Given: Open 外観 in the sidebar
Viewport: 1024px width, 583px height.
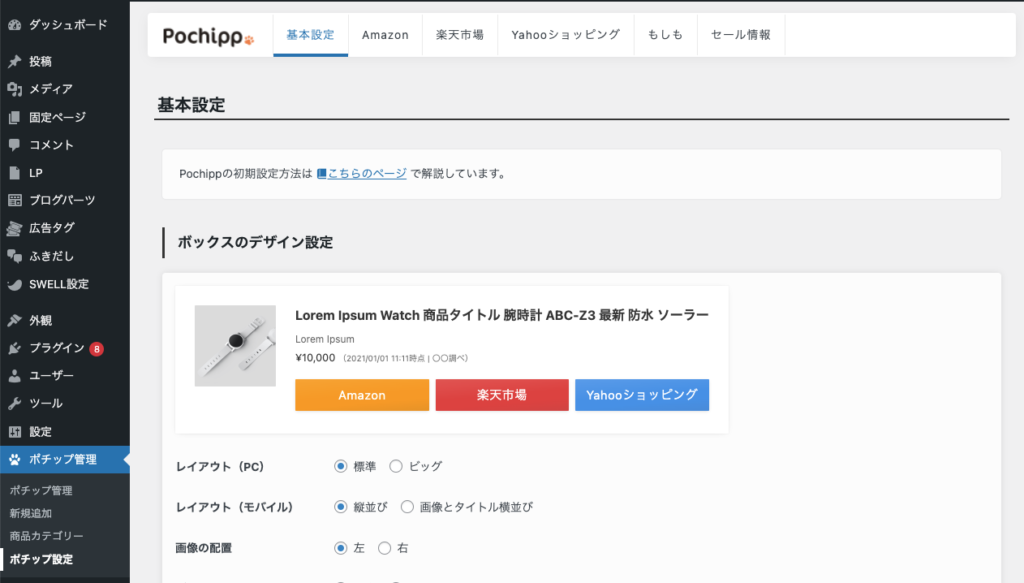Looking at the screenshot, I should [x=40, y=321].
